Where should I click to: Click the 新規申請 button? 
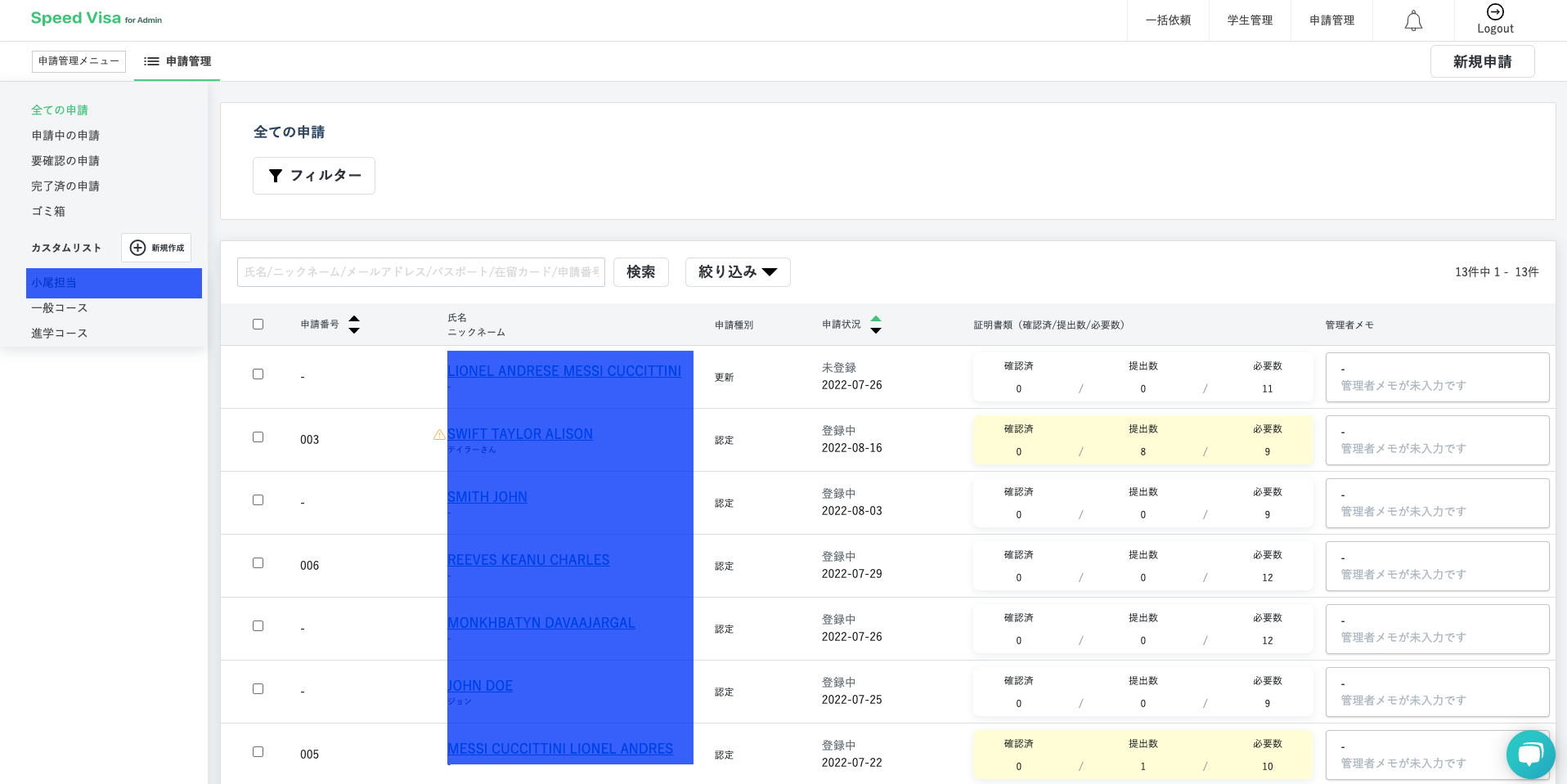click(x=1482, y=61)
